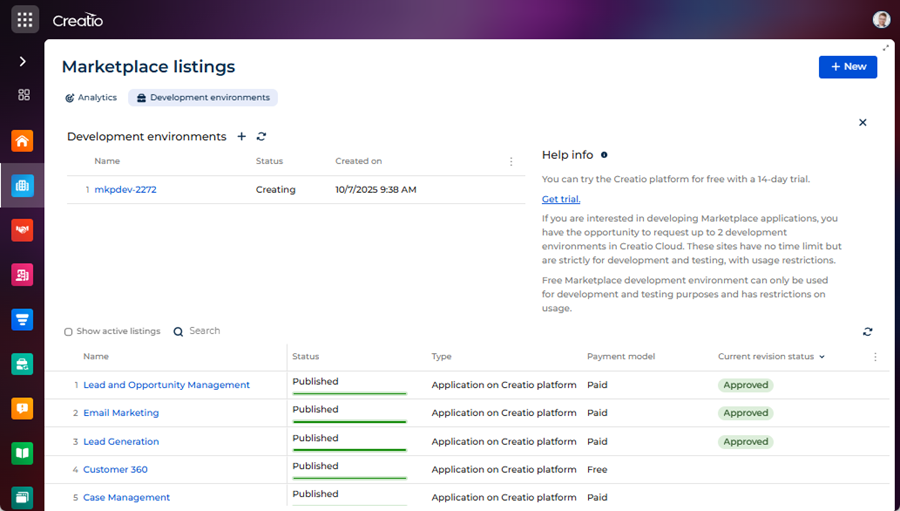Select the Development environments tab

(203, 98)
